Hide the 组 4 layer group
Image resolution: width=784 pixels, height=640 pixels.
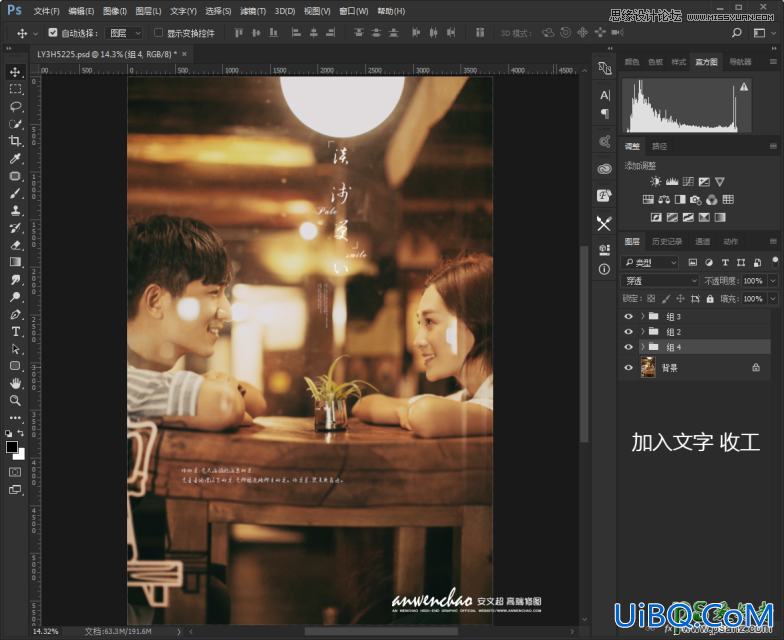pos(628,347)
